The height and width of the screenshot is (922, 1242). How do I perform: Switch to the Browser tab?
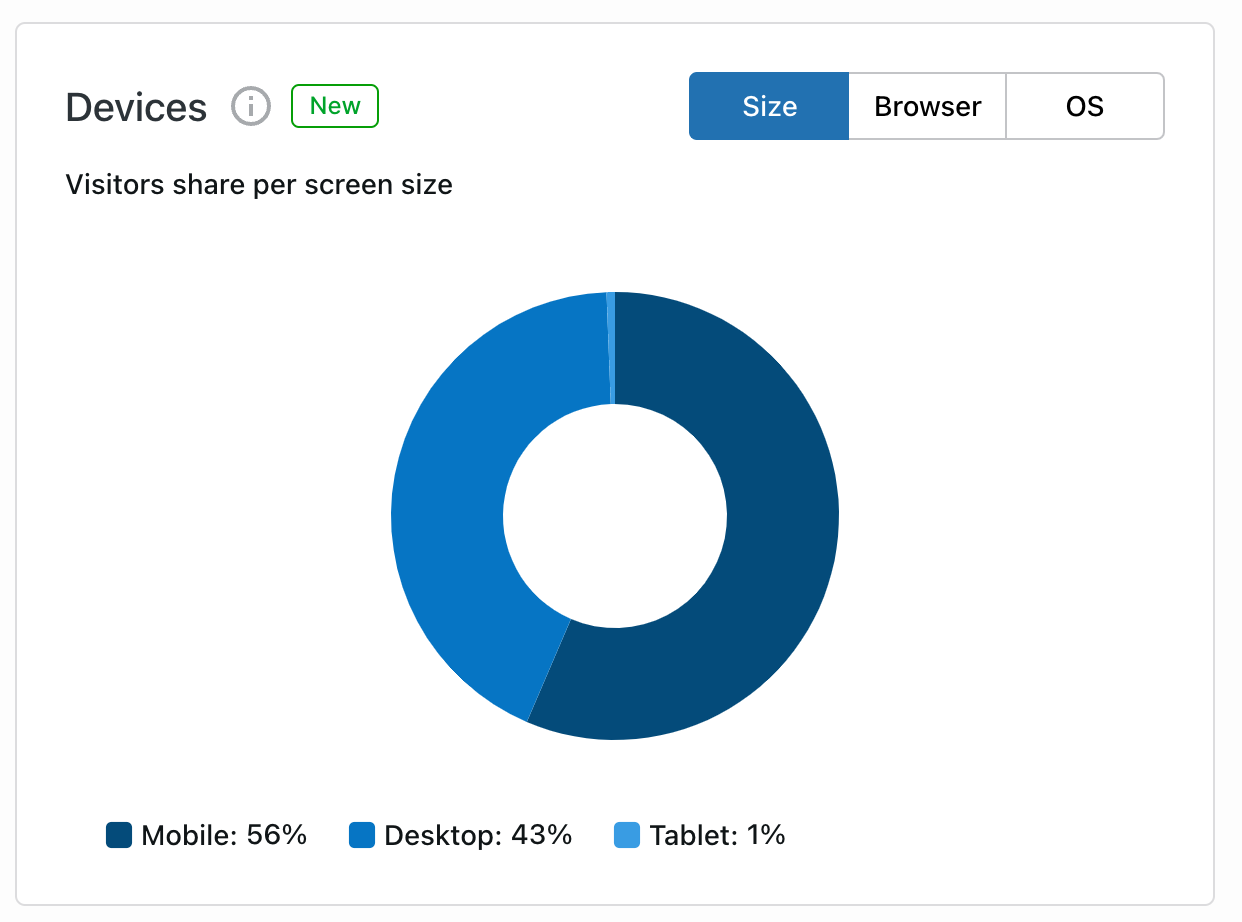click(927, 106)
